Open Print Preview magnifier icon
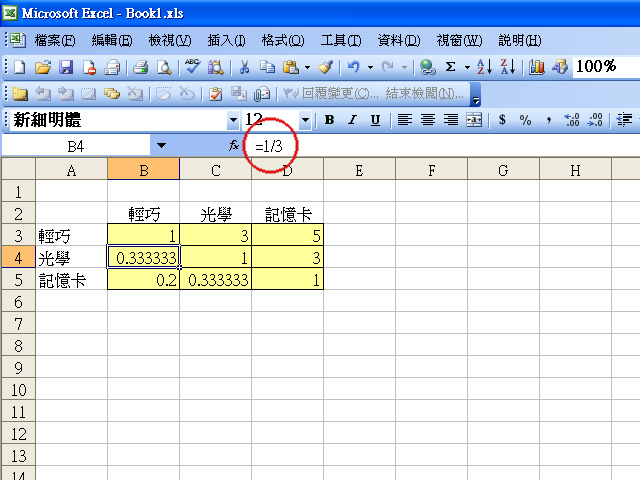The width and height of the screenshot is (640, 480). click(164, 67)
